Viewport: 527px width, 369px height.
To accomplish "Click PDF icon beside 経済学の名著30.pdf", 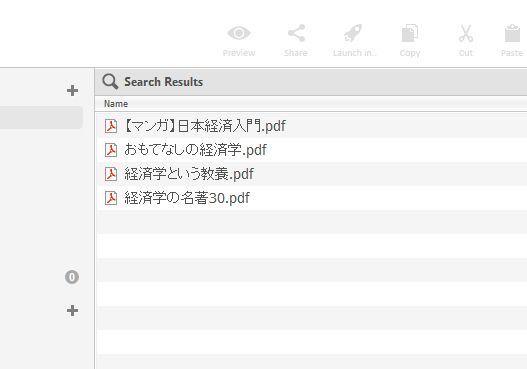I will 111,198.
